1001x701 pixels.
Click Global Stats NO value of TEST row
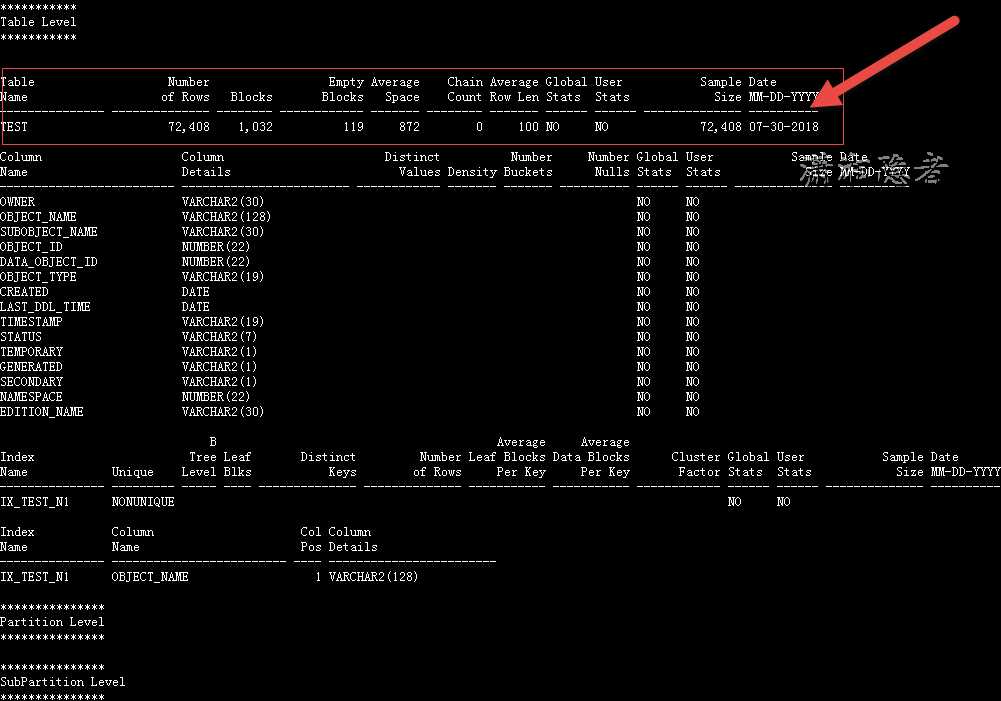pyautogui.click(x=553, y=126)
